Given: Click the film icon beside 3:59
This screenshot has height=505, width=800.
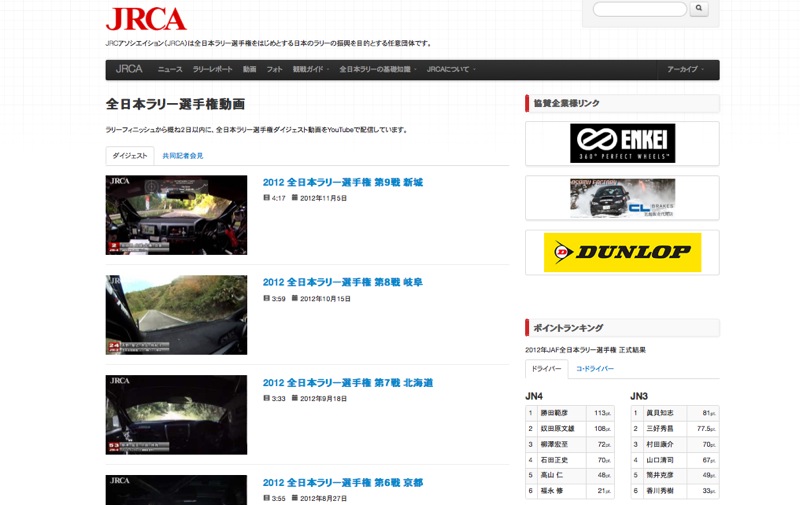Looking at the screenshot, I should [x=266, y=298].
